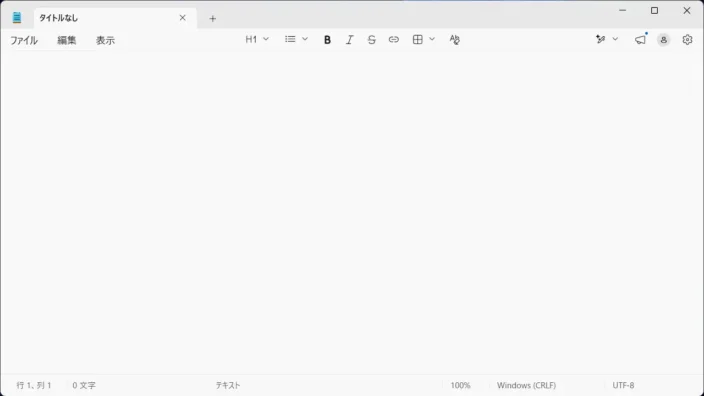Image resolution: width=704 pixels, height=396 pixels.
Task: Open the account profile icon
Action: [x=664, y=40]
